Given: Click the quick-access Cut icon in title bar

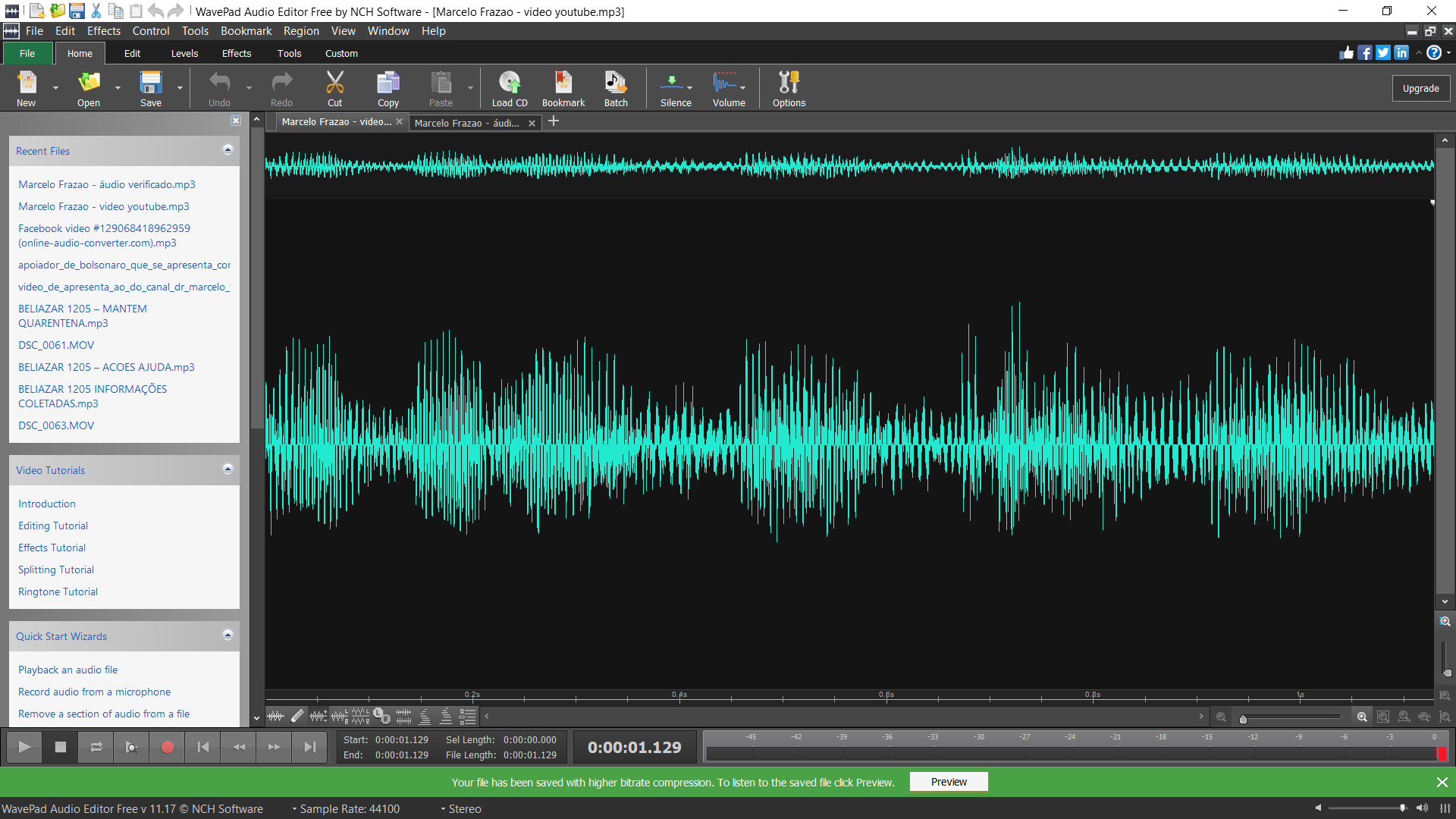Looking at the screenshot, I should point(96,11).
